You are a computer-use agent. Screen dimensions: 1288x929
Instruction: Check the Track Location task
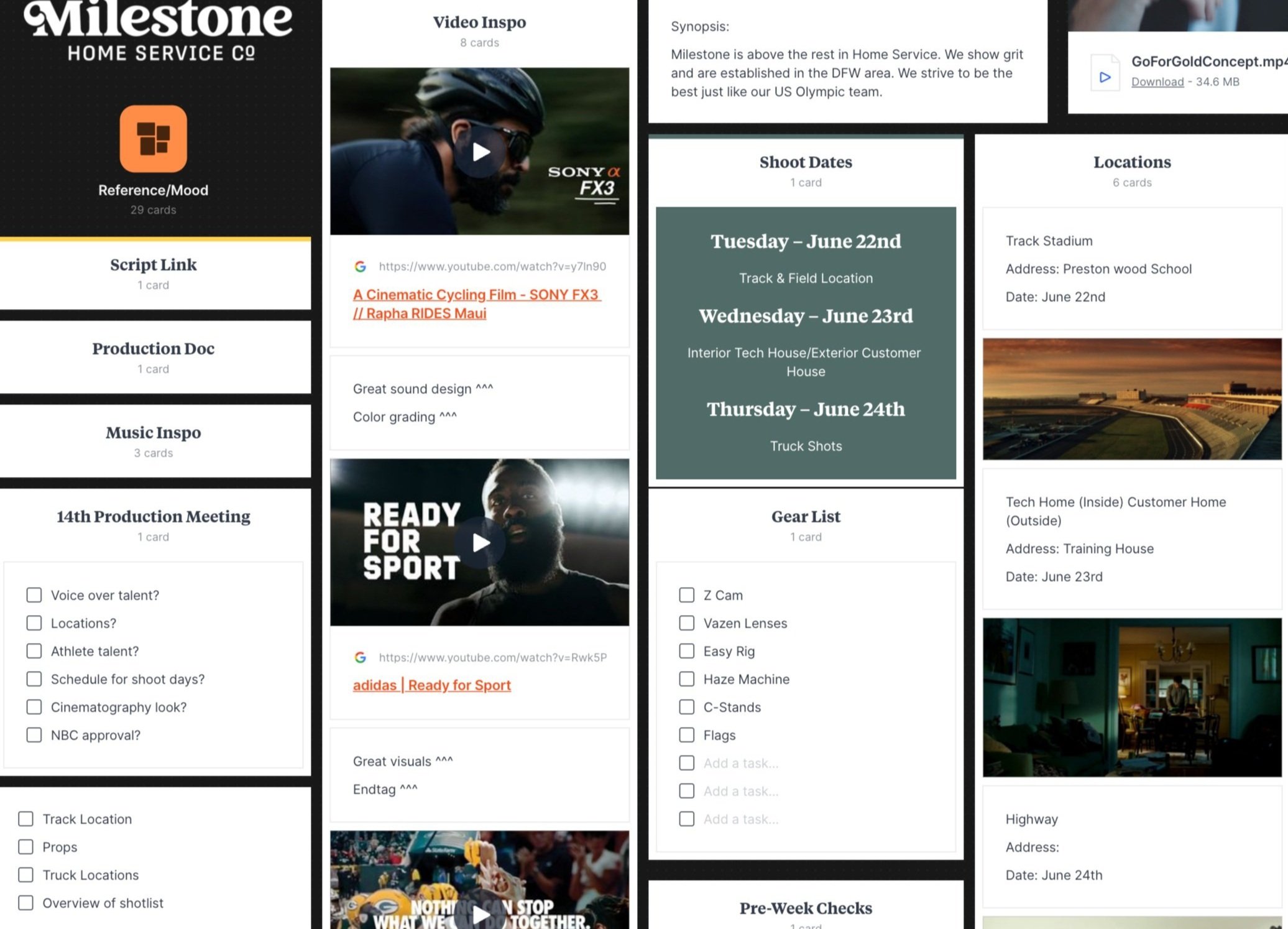click(25, 819)
